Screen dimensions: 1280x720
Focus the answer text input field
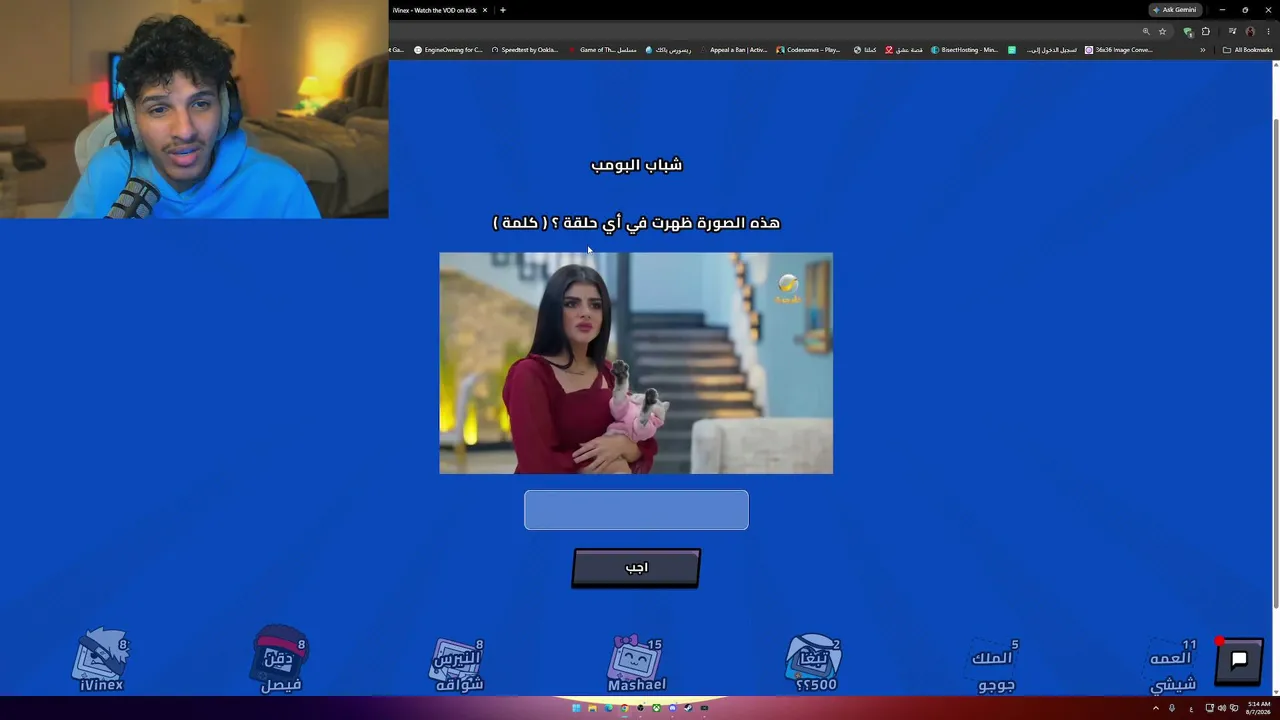[636, 510]
